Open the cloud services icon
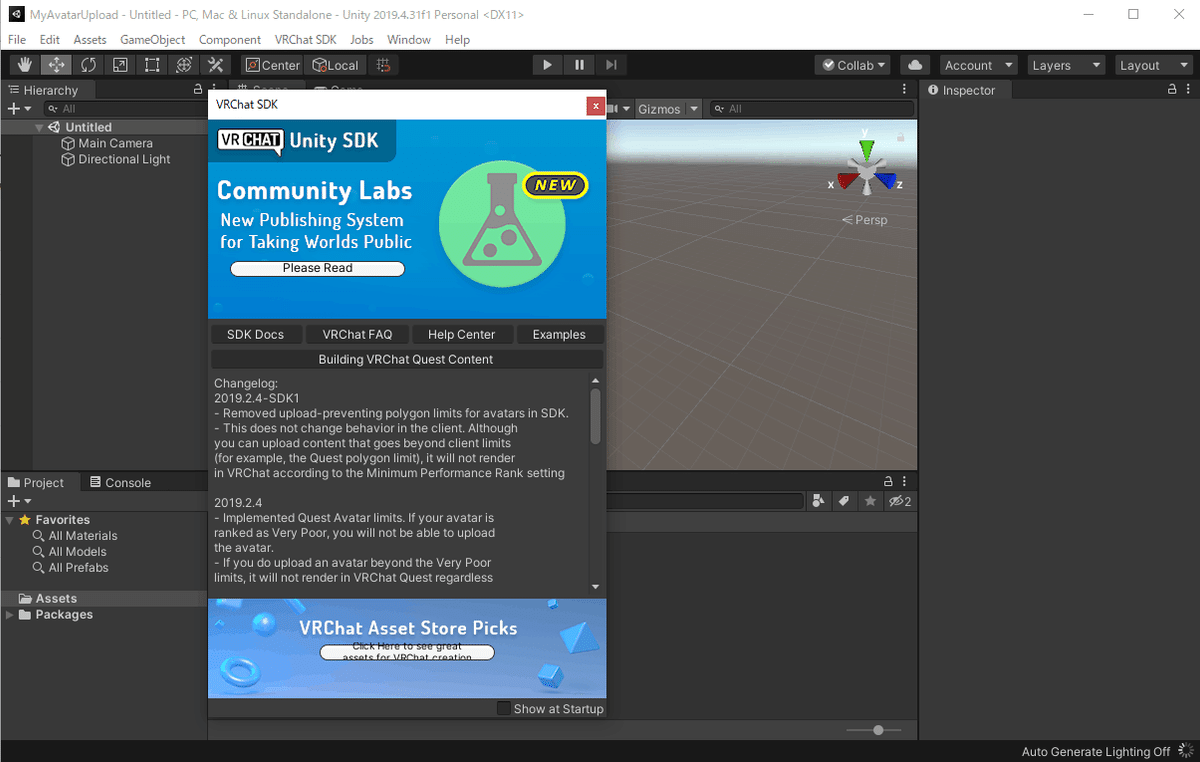This screenshot has width=1200, height=762. 915,65
